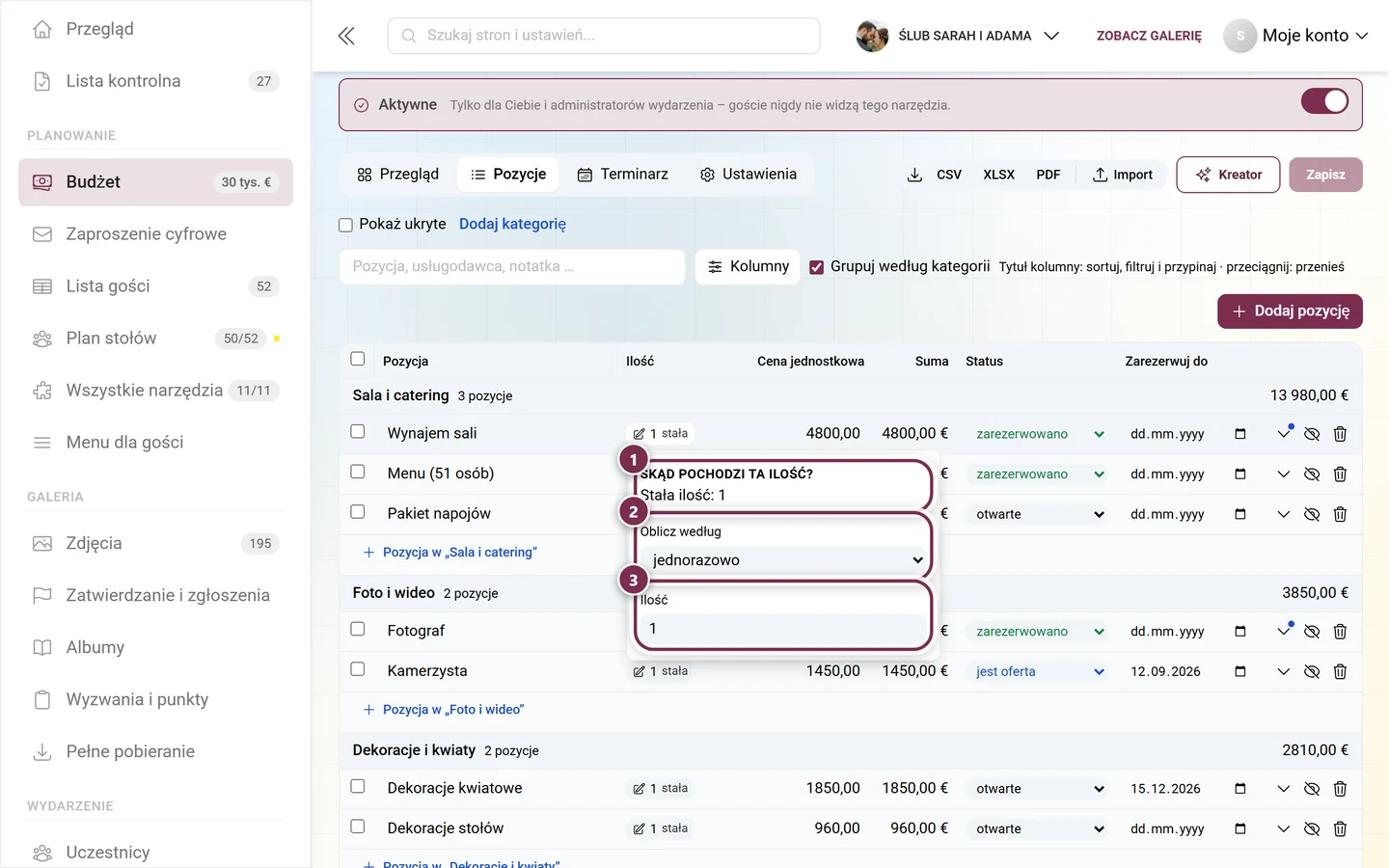Image resolution: width=1389 pixels, height=868 pixels.
Task: Enable the Pokaż ukryte checkbox
Action: 345,225
